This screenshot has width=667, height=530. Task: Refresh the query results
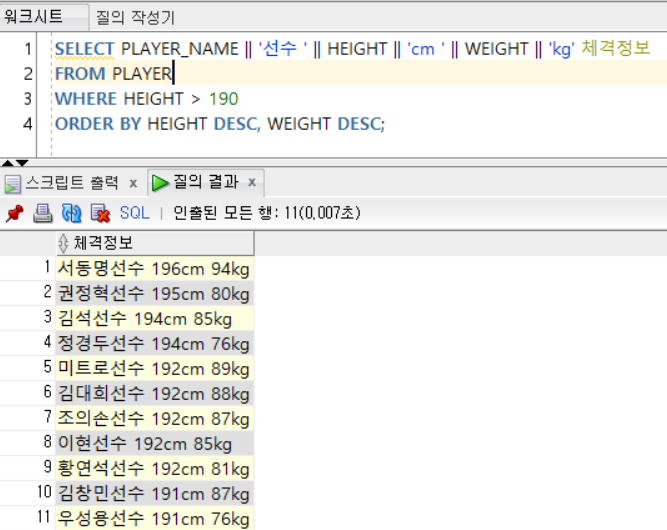71,213
